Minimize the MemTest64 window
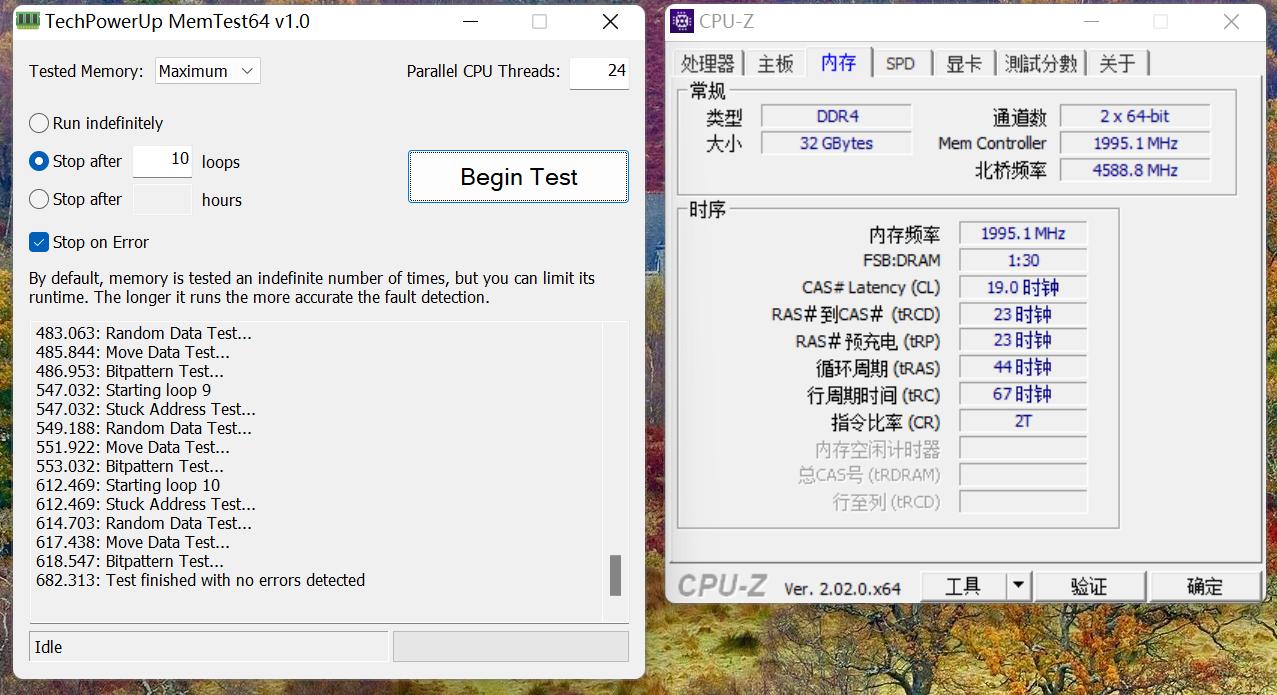The height and width of the screenshot is (695, 1277). pos(467,22)
